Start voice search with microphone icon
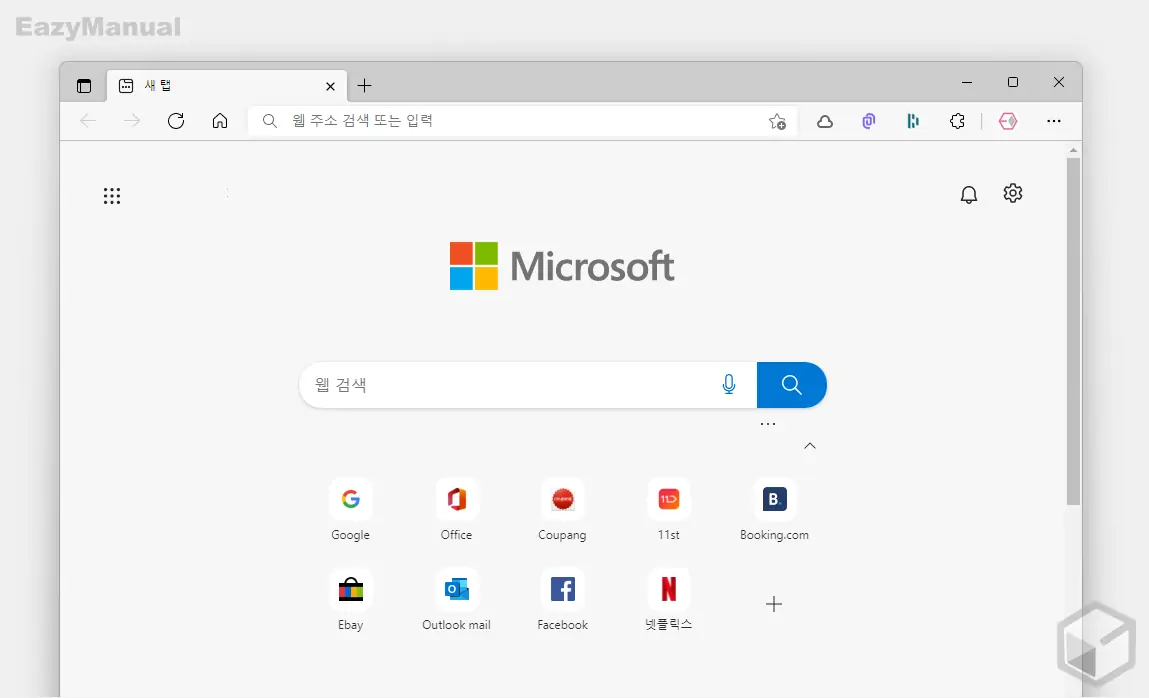The image size is (1149, 698). pos(729,385)
